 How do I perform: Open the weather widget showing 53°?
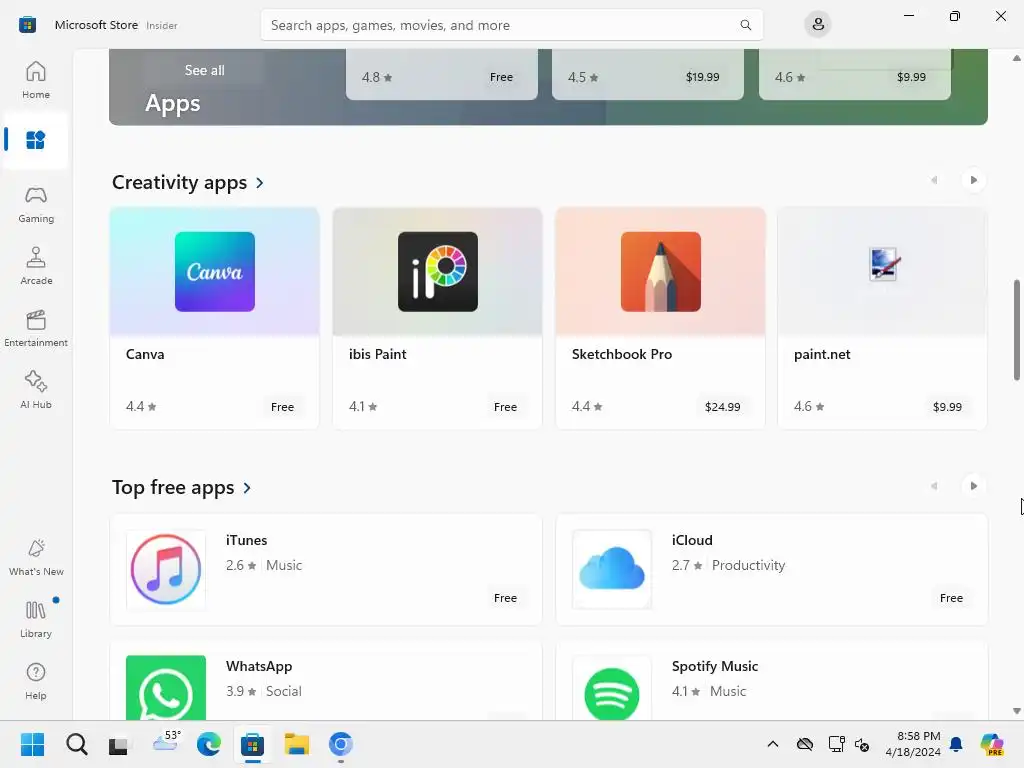[x=166, y=741]
